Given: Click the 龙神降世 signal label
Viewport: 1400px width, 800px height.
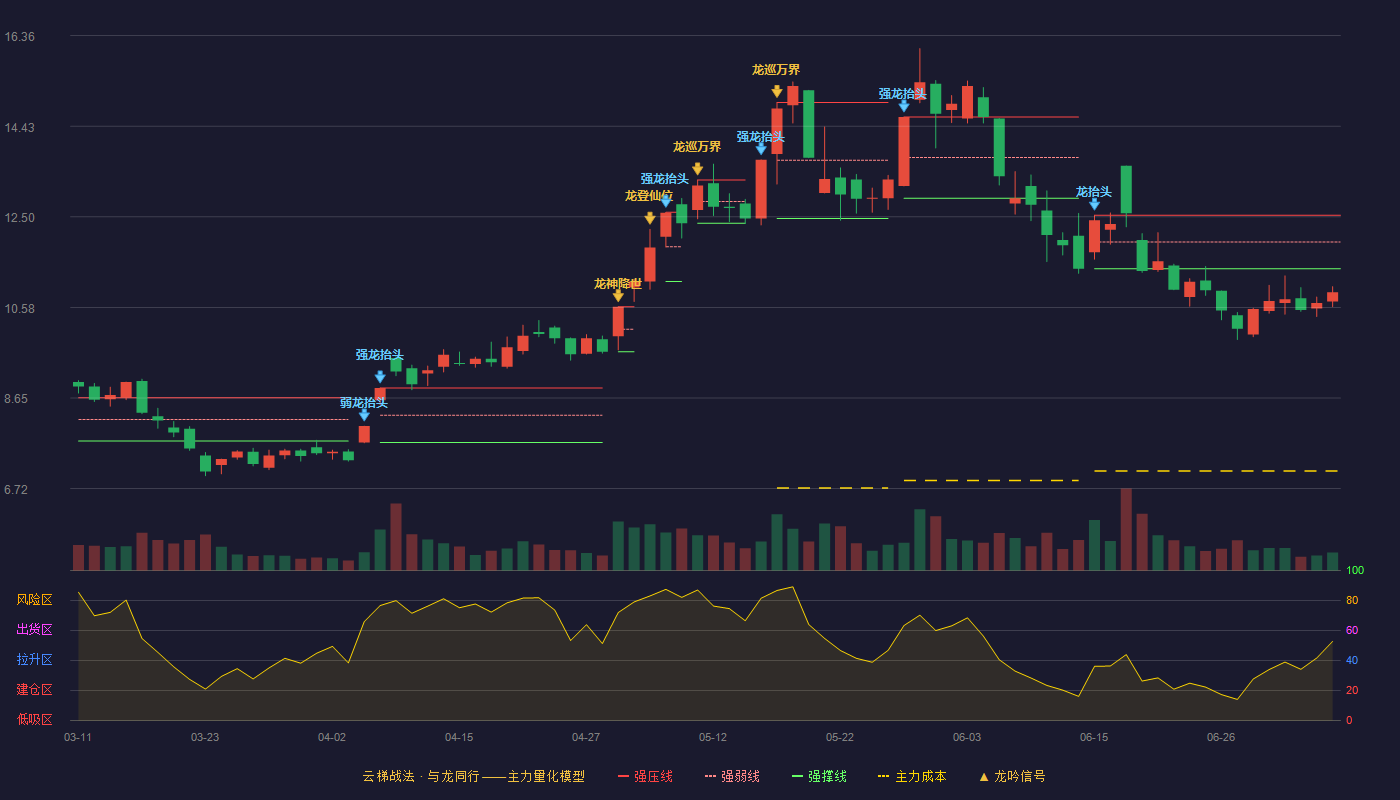Looking at the screenshot, I should point(618,284).
